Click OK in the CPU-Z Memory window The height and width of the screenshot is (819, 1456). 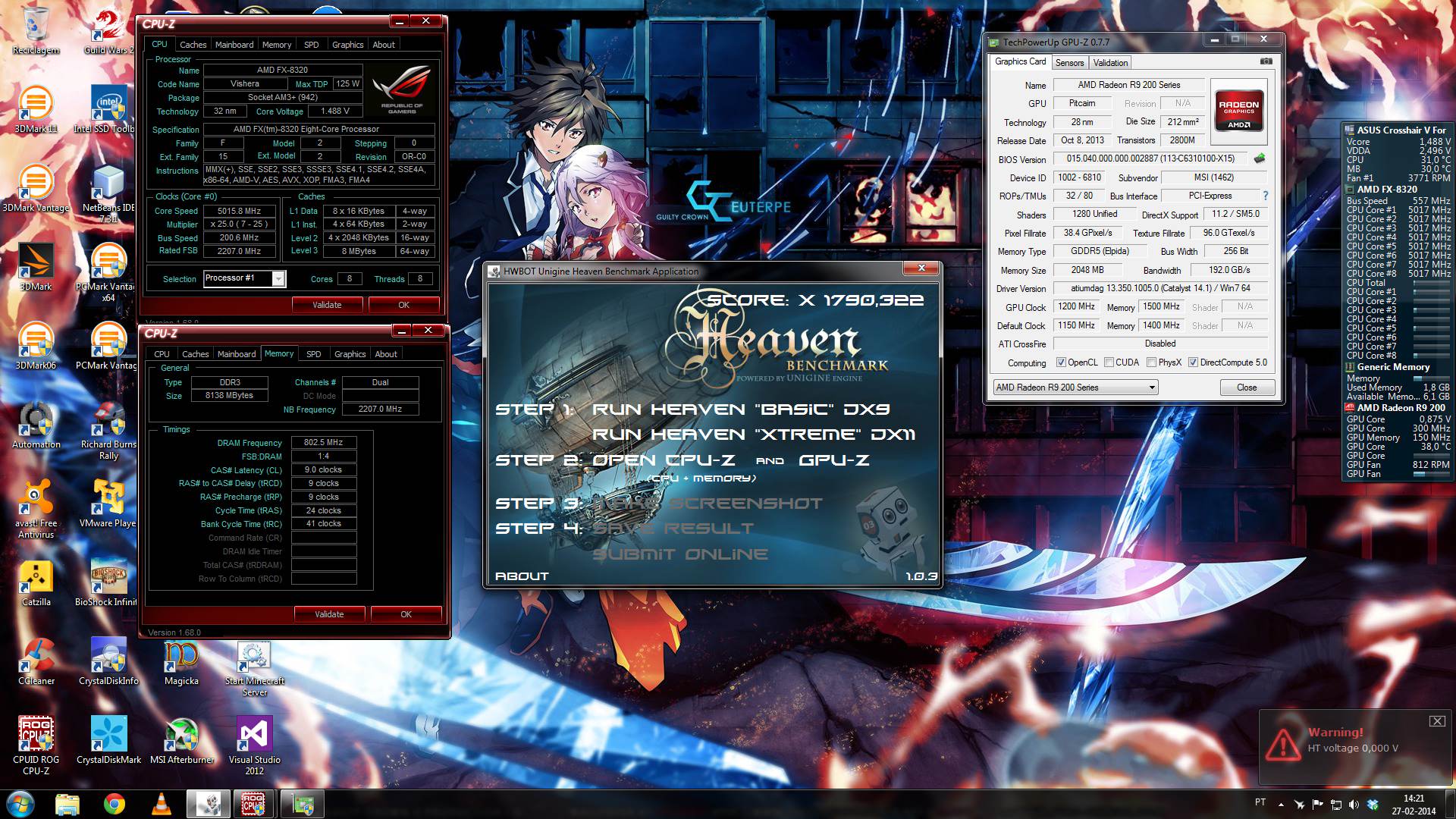click(406, 614)
